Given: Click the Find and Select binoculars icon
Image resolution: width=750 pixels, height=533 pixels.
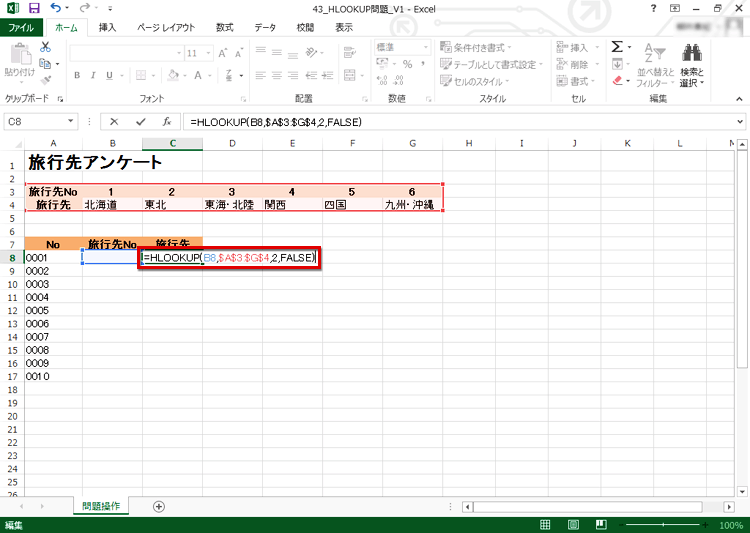Looking at the screenshot, I should tap(692, 53).
